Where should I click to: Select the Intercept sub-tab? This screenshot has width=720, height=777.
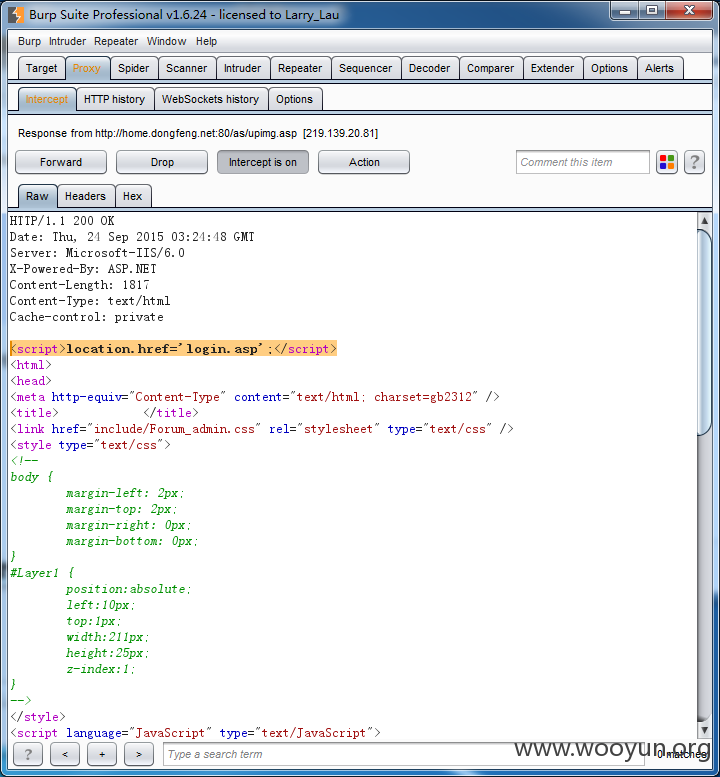click(x=47, y=99)
